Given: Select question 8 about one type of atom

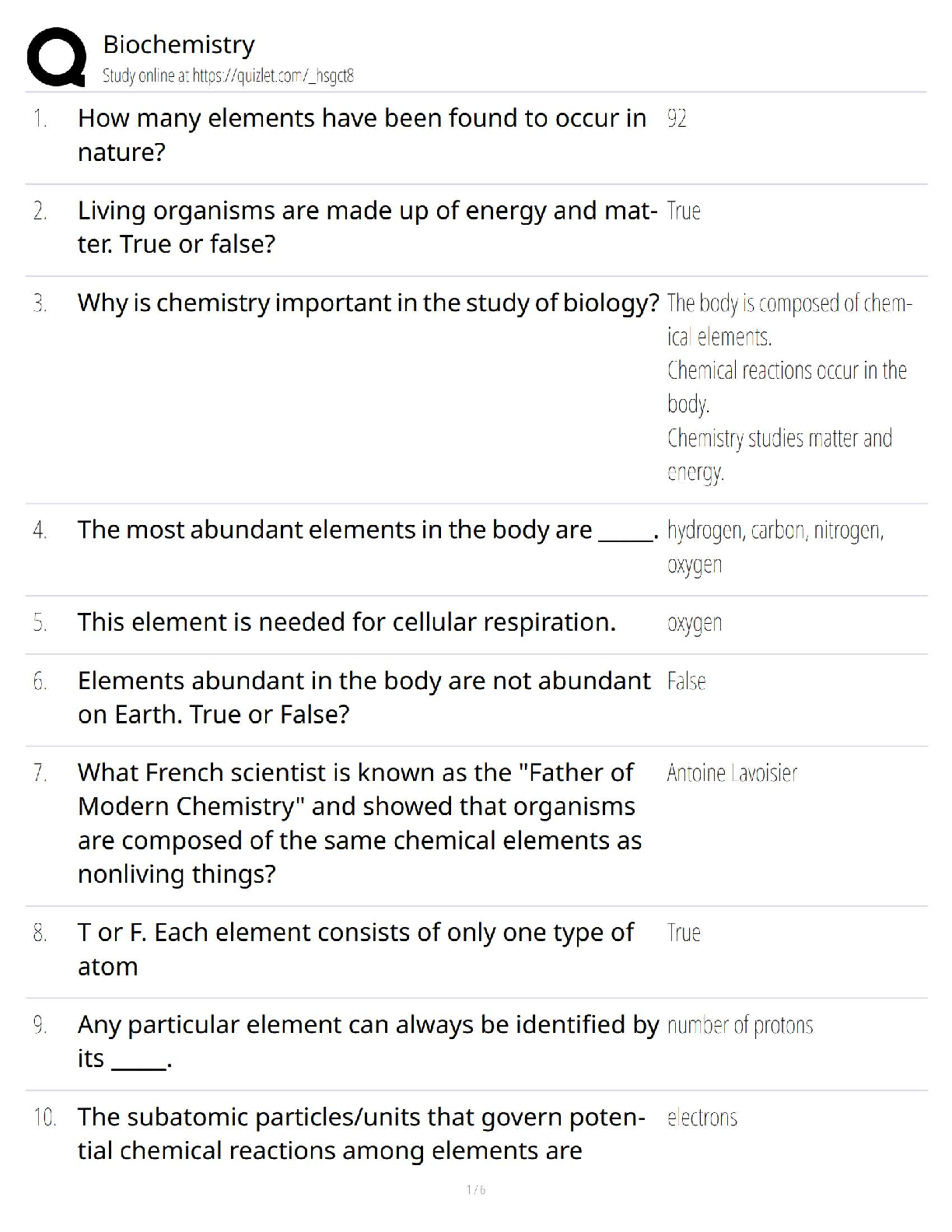Looking at the screenshot, I should pos(356,949).
